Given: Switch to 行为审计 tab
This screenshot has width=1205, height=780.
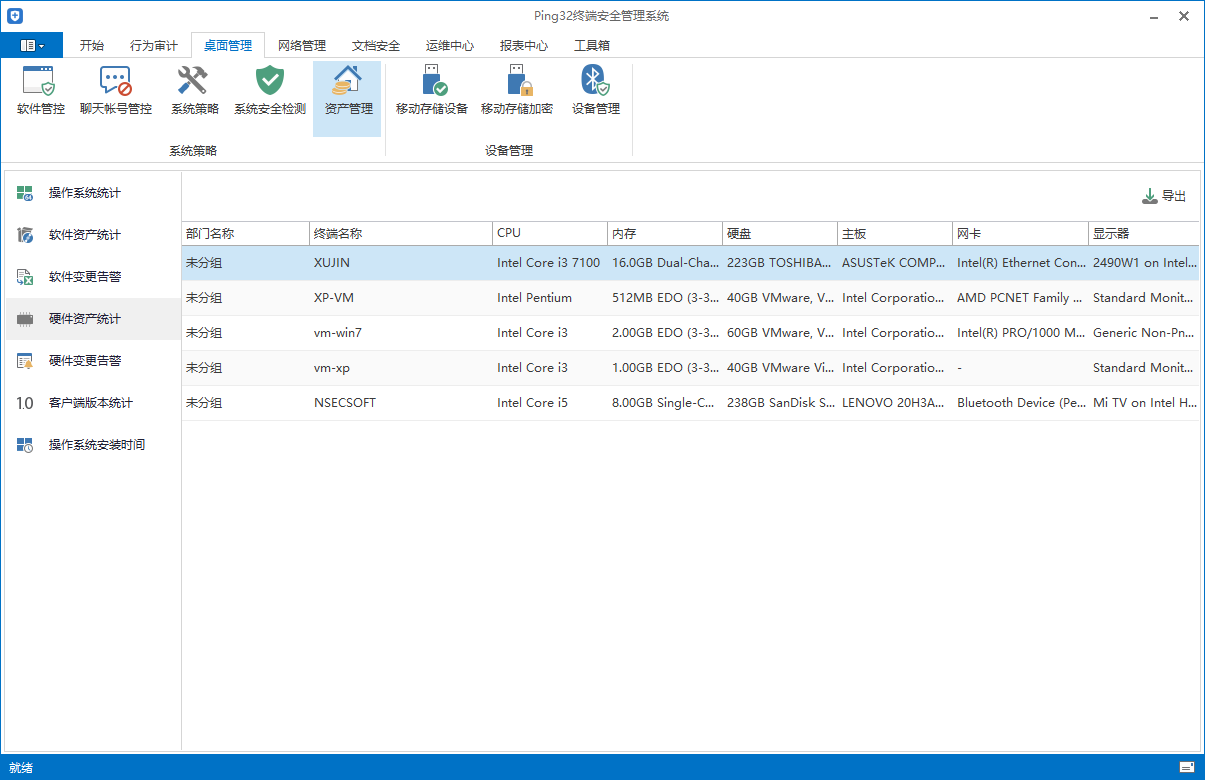Looking at the screenshot, I should point(154,46).
